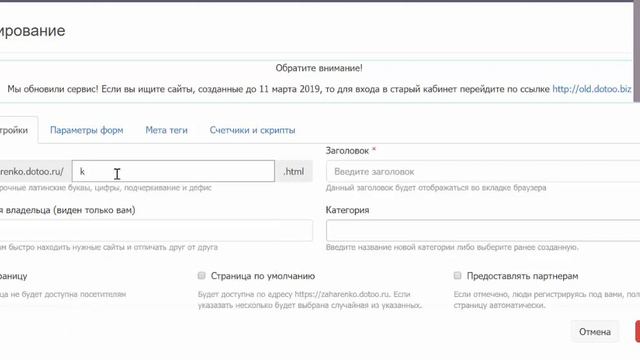The height and width of the screenshot is (360, 640).
Task: Click the Отмена button
Action: (595, 332)
